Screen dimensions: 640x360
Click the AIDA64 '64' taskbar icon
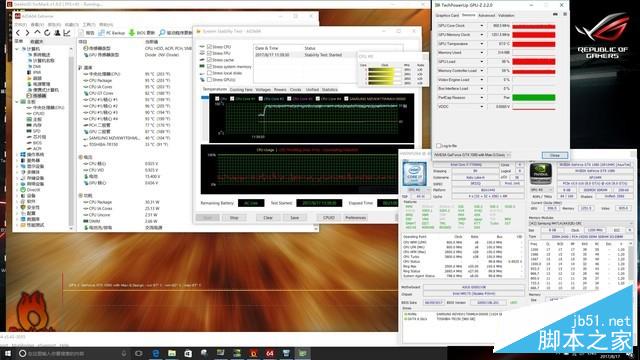pos(270,353)
